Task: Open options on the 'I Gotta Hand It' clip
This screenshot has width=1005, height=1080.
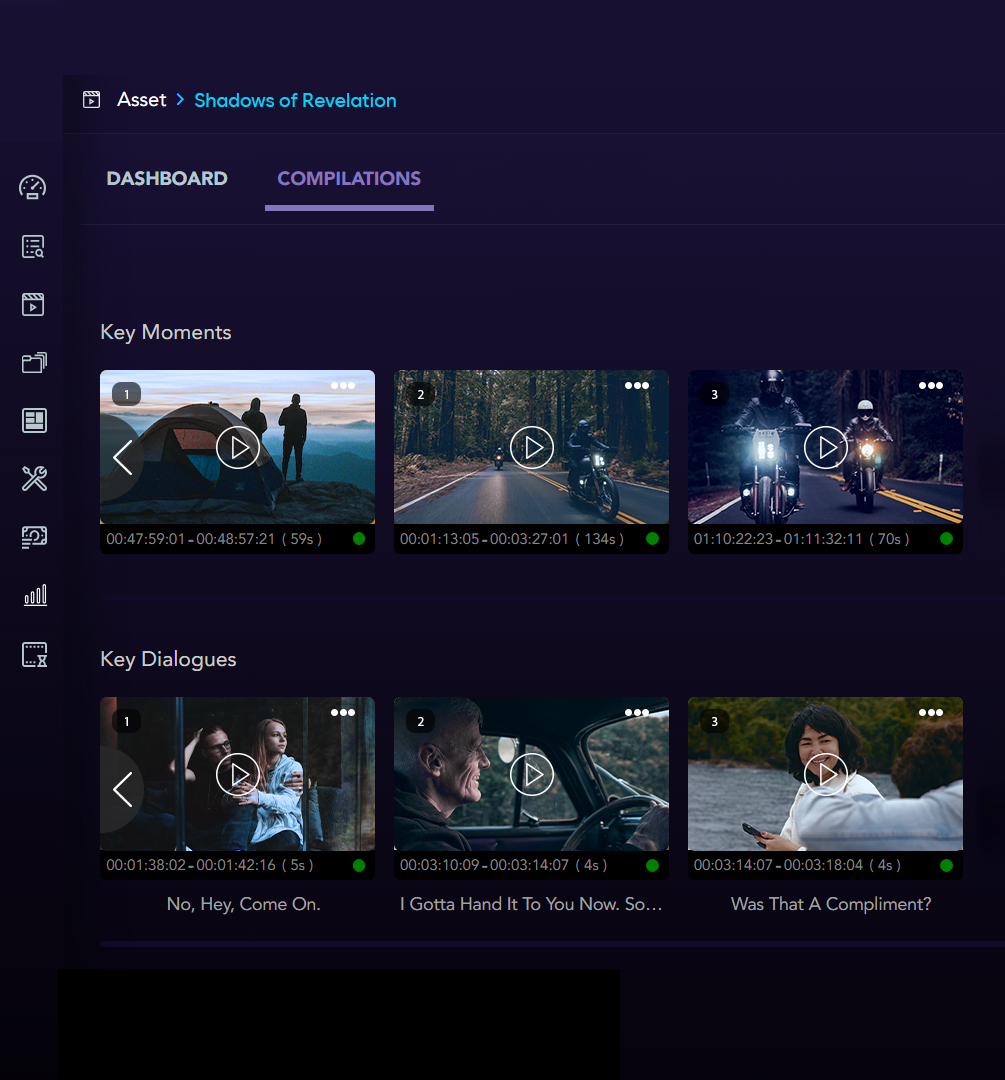Action: coord(637,712)
